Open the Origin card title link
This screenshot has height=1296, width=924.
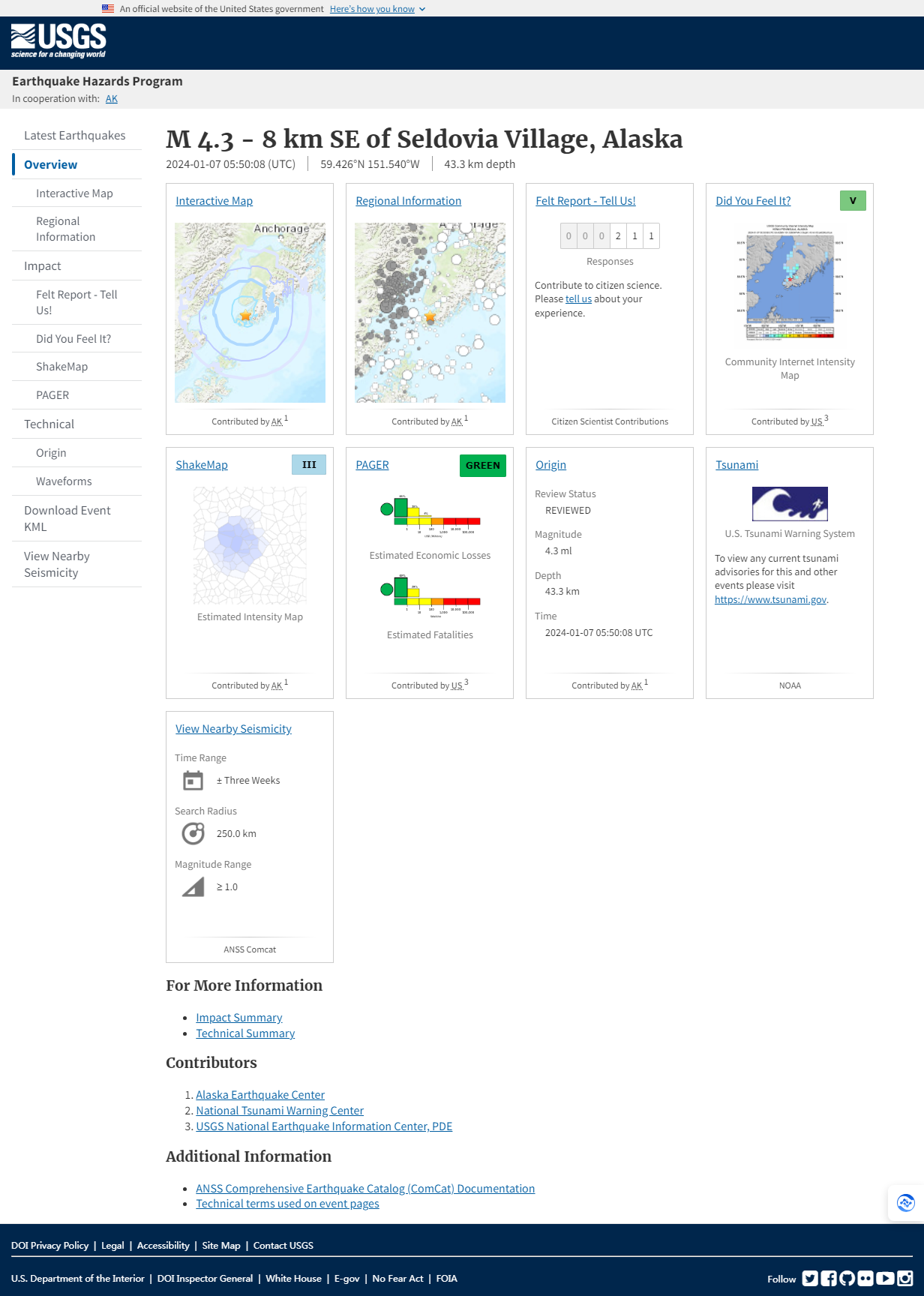[551, 465]
